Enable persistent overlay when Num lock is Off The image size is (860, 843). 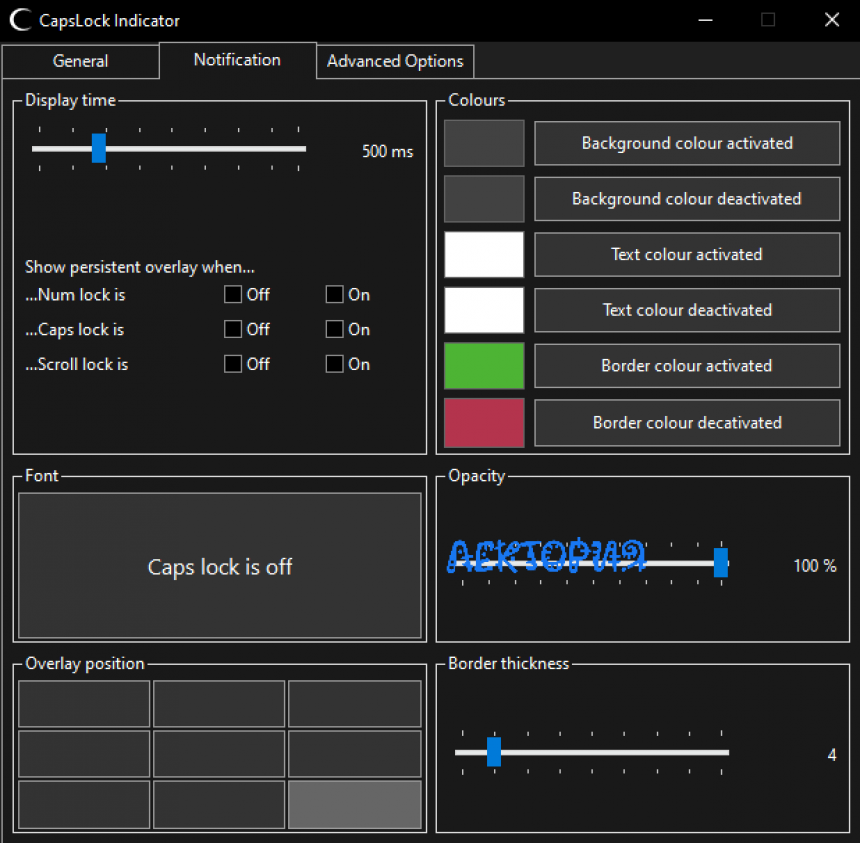coord(233,294)
